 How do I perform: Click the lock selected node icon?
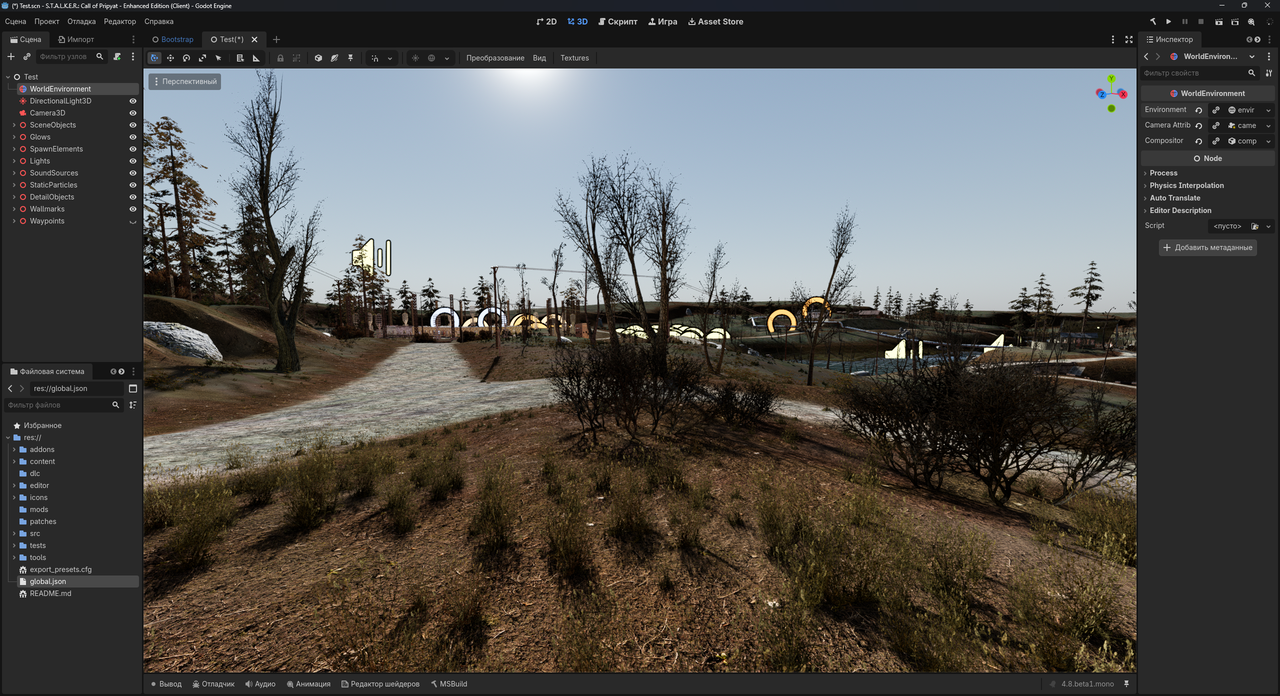[280, 58]
